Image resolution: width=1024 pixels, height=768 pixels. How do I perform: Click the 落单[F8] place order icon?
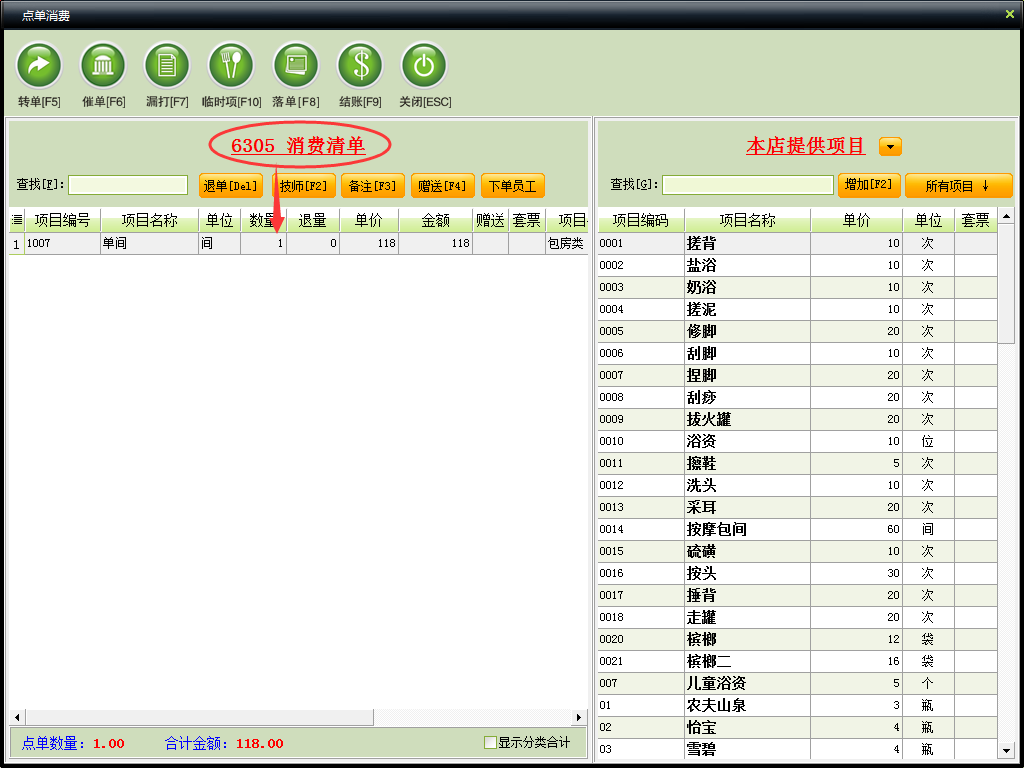point(295,66)
